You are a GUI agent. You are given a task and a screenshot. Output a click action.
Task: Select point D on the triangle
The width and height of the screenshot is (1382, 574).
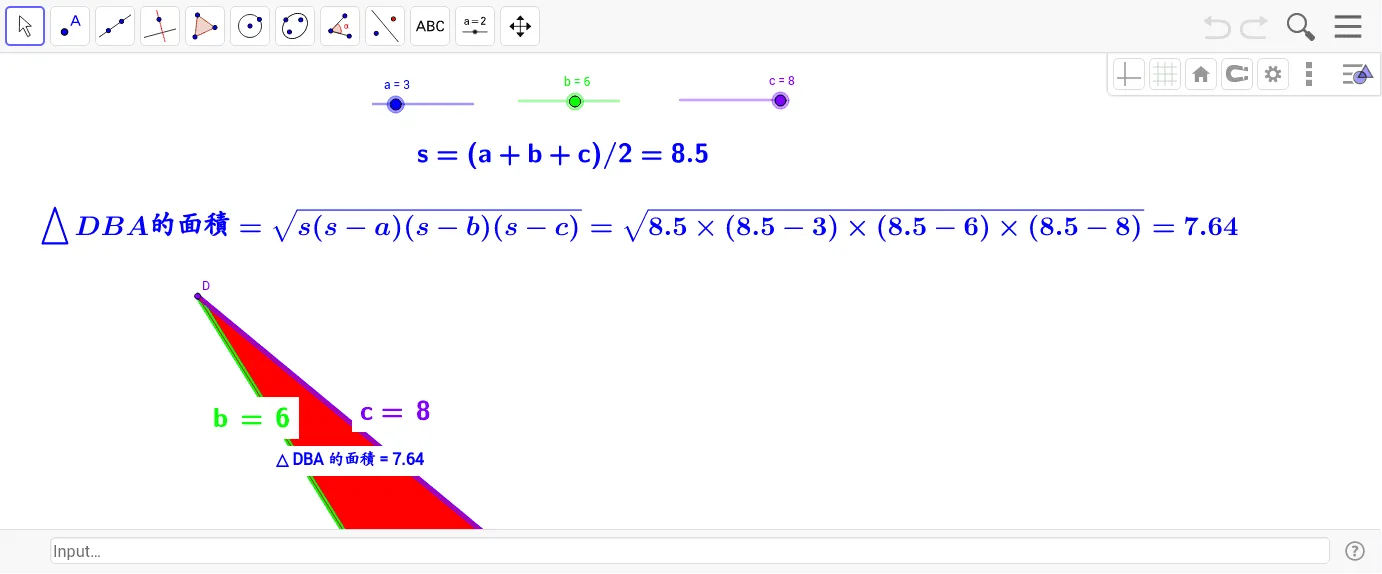pos(198,296)
